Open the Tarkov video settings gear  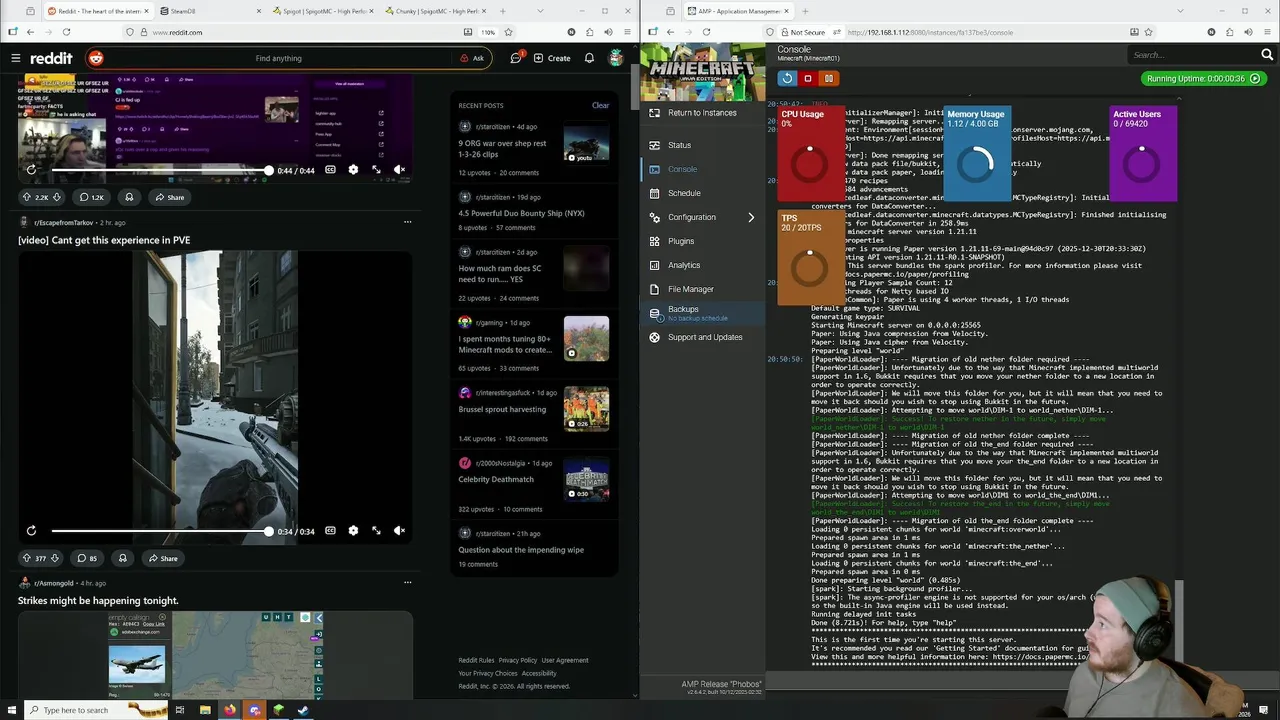click(x=353, y=531)
